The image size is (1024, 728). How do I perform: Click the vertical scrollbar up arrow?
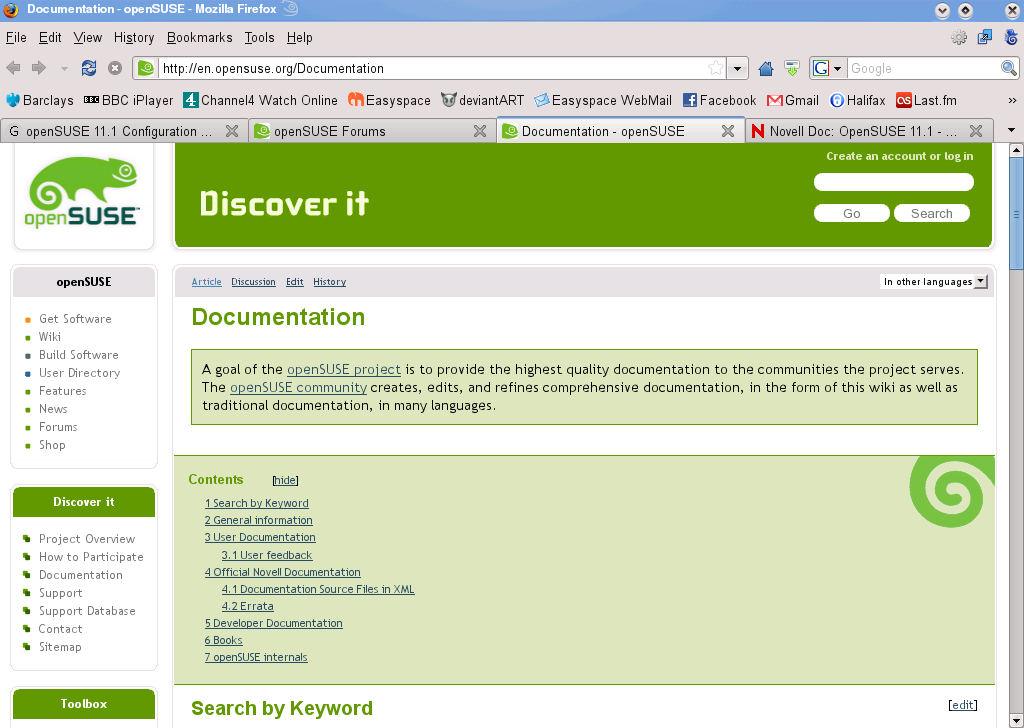pos(1016,150)
